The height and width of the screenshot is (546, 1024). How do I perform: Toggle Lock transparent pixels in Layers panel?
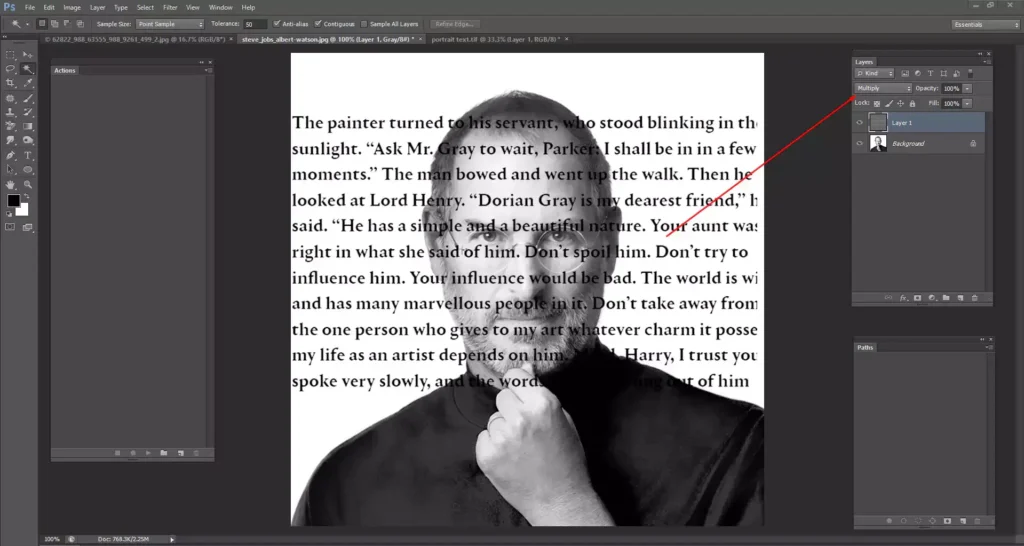pos(876,104)
